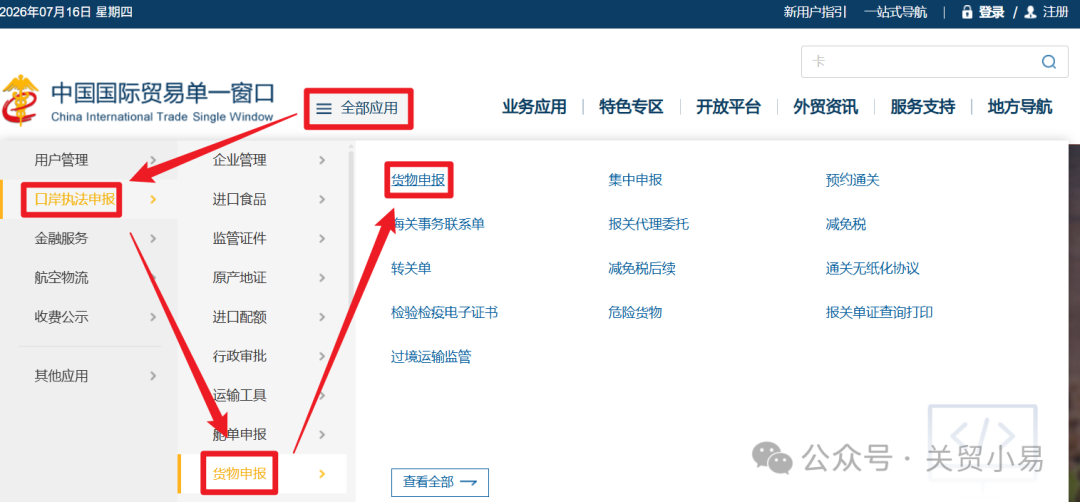This screenshot has width=1080, height=502.
Task: Select 进口配额 in the submenu
Action: [239, 317]
